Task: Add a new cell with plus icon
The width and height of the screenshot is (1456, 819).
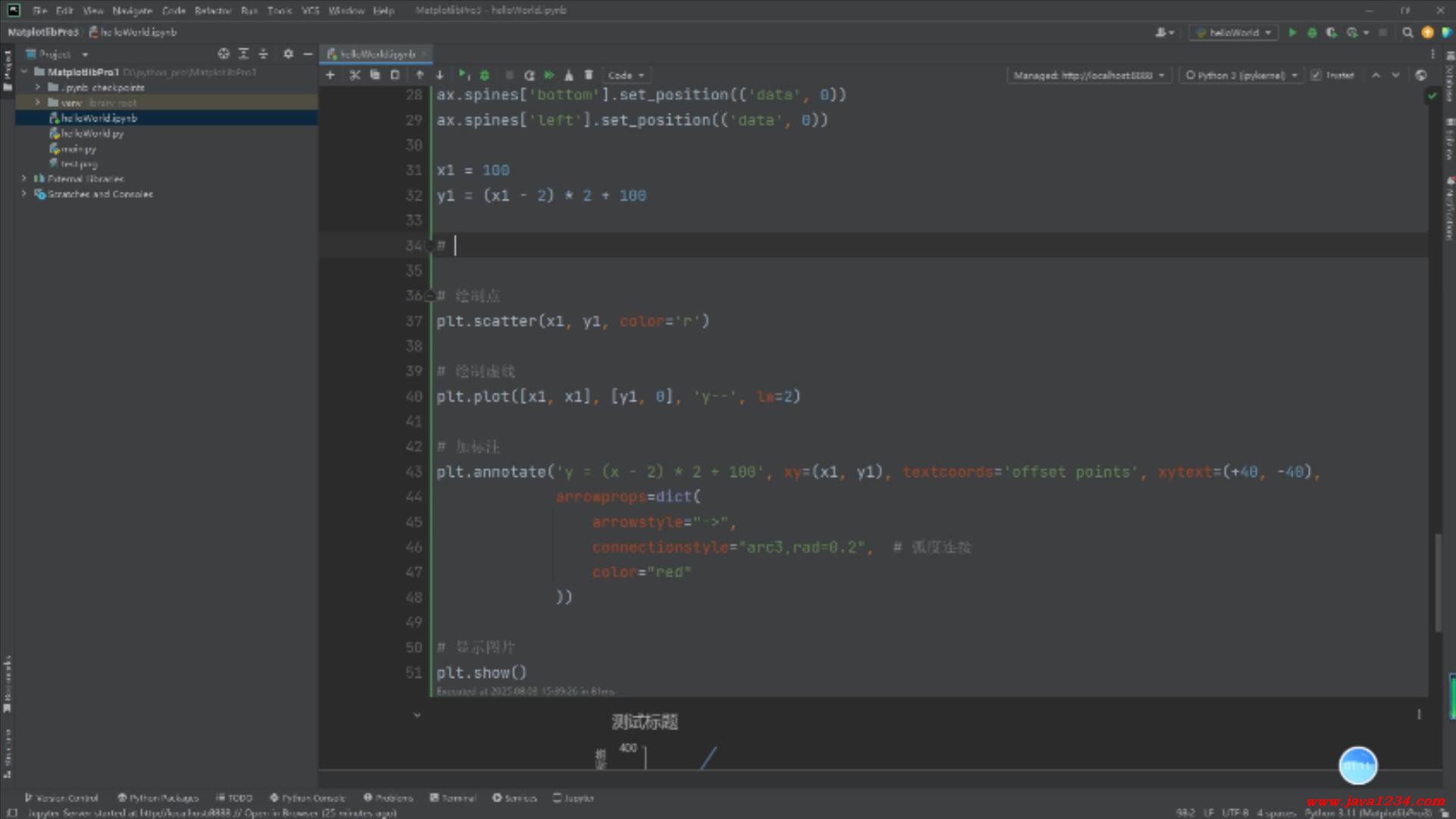Action: pyautogui.click(x=330, y=75)
